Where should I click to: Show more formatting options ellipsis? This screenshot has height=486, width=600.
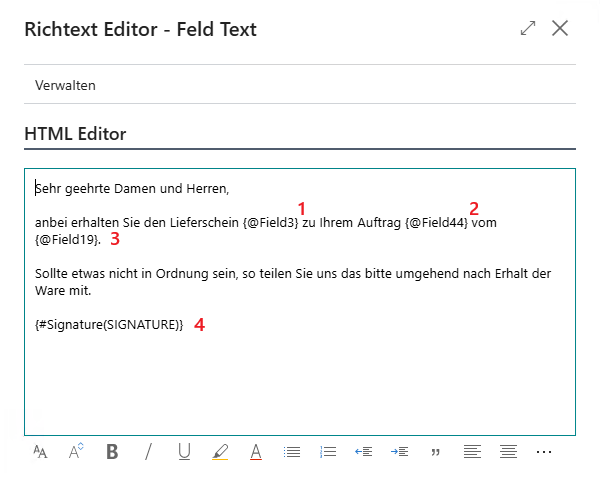click(x=544, y=452)
